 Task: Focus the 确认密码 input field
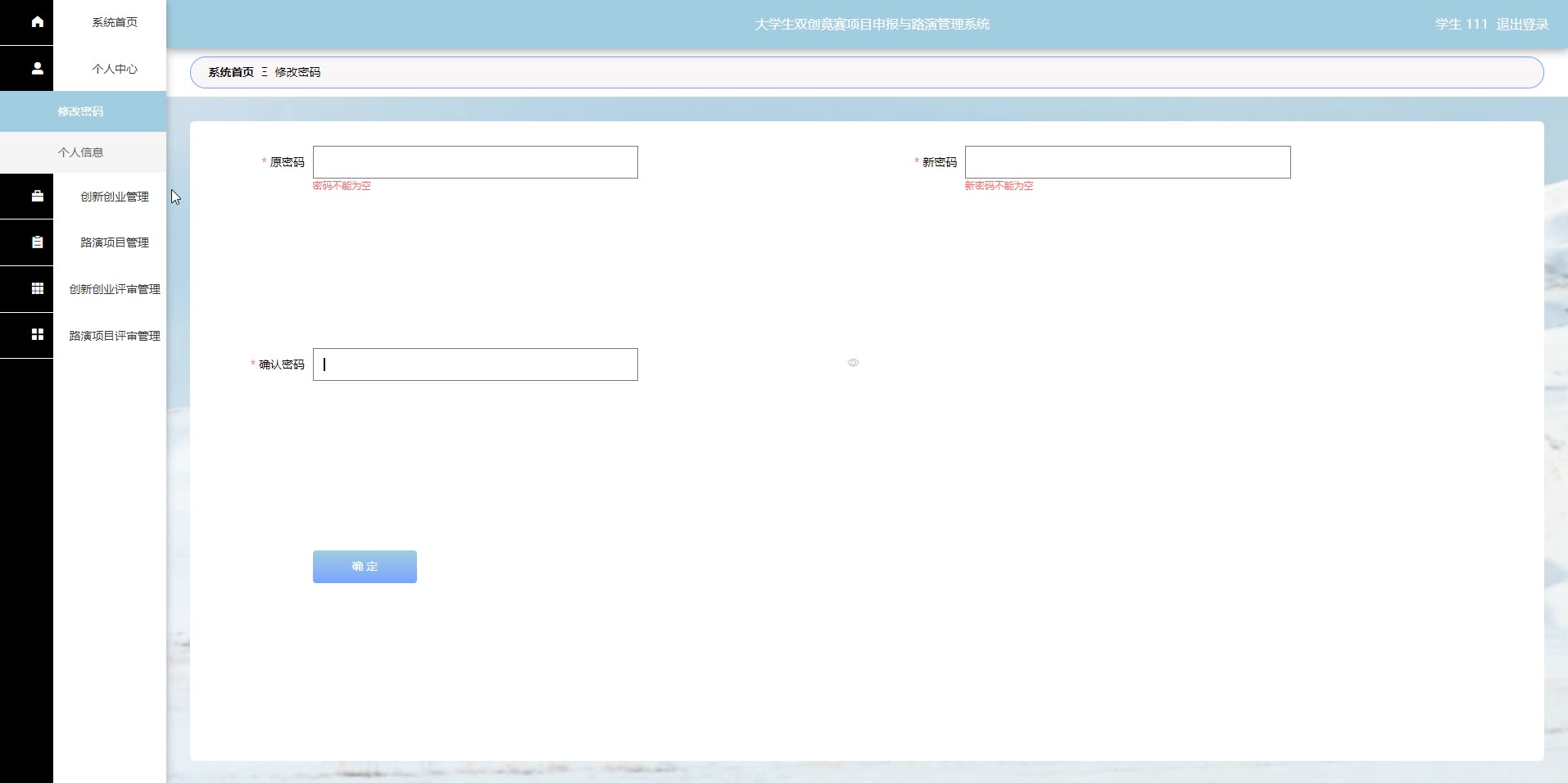pyautogui.click(x=475, y=364)
